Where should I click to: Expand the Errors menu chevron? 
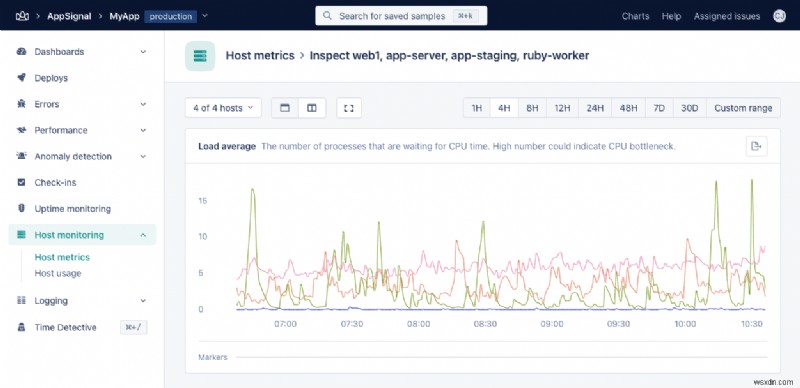[x=143, y=104]
